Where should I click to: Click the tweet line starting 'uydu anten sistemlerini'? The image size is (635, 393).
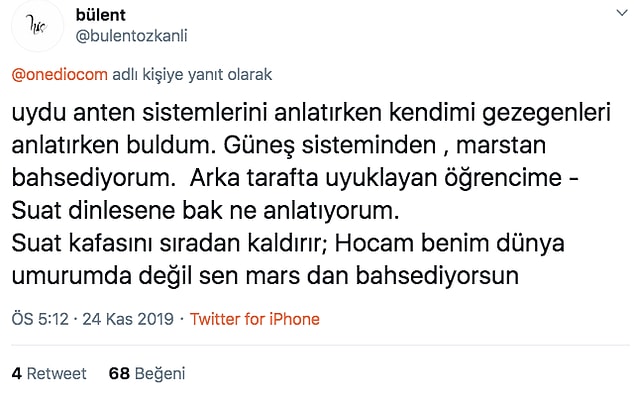point(311,113)
